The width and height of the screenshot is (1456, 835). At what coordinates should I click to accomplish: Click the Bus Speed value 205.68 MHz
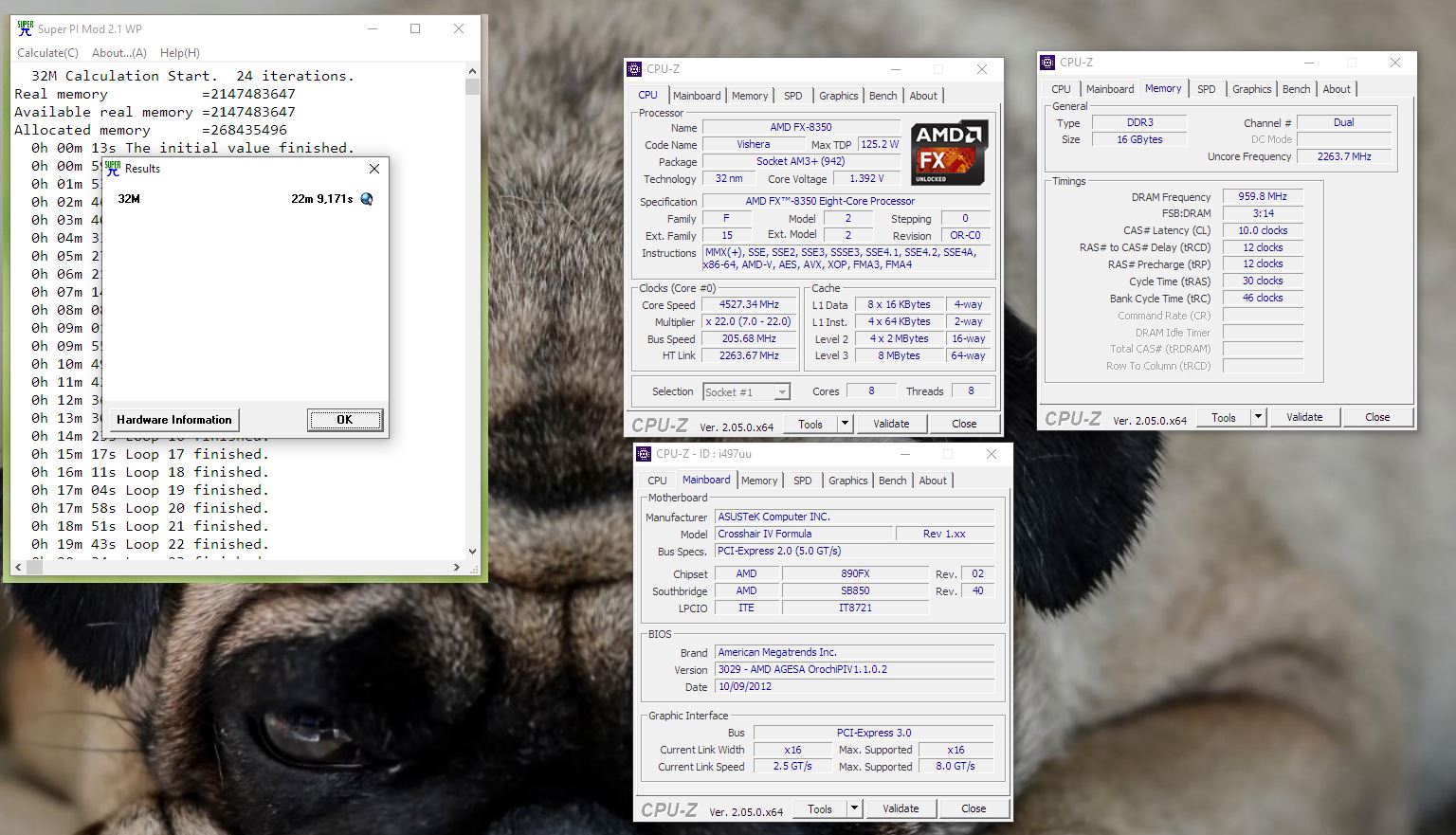click(x=749, y=339)
